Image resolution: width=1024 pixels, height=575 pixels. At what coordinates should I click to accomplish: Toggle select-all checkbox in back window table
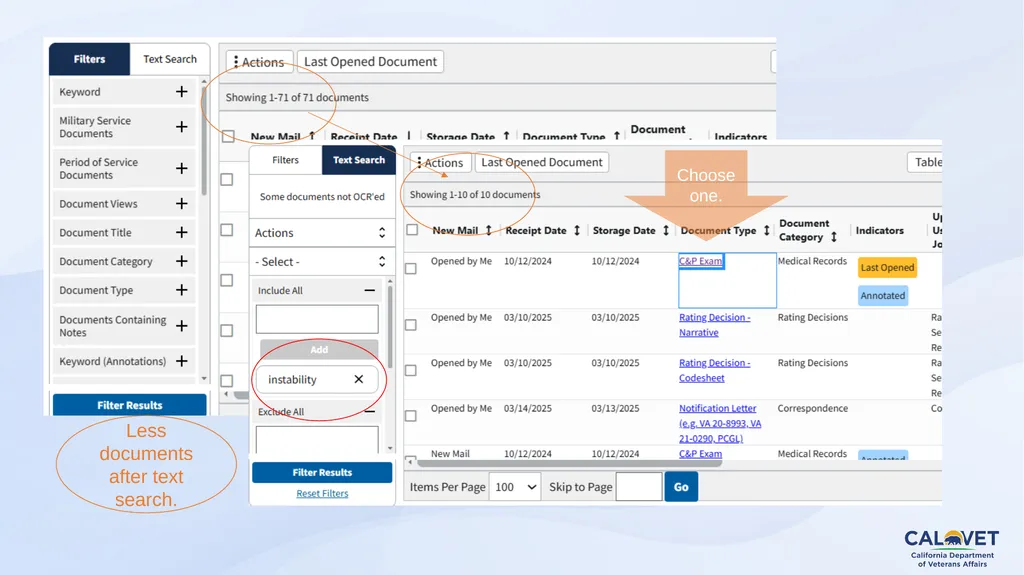(x=228, y=136)
